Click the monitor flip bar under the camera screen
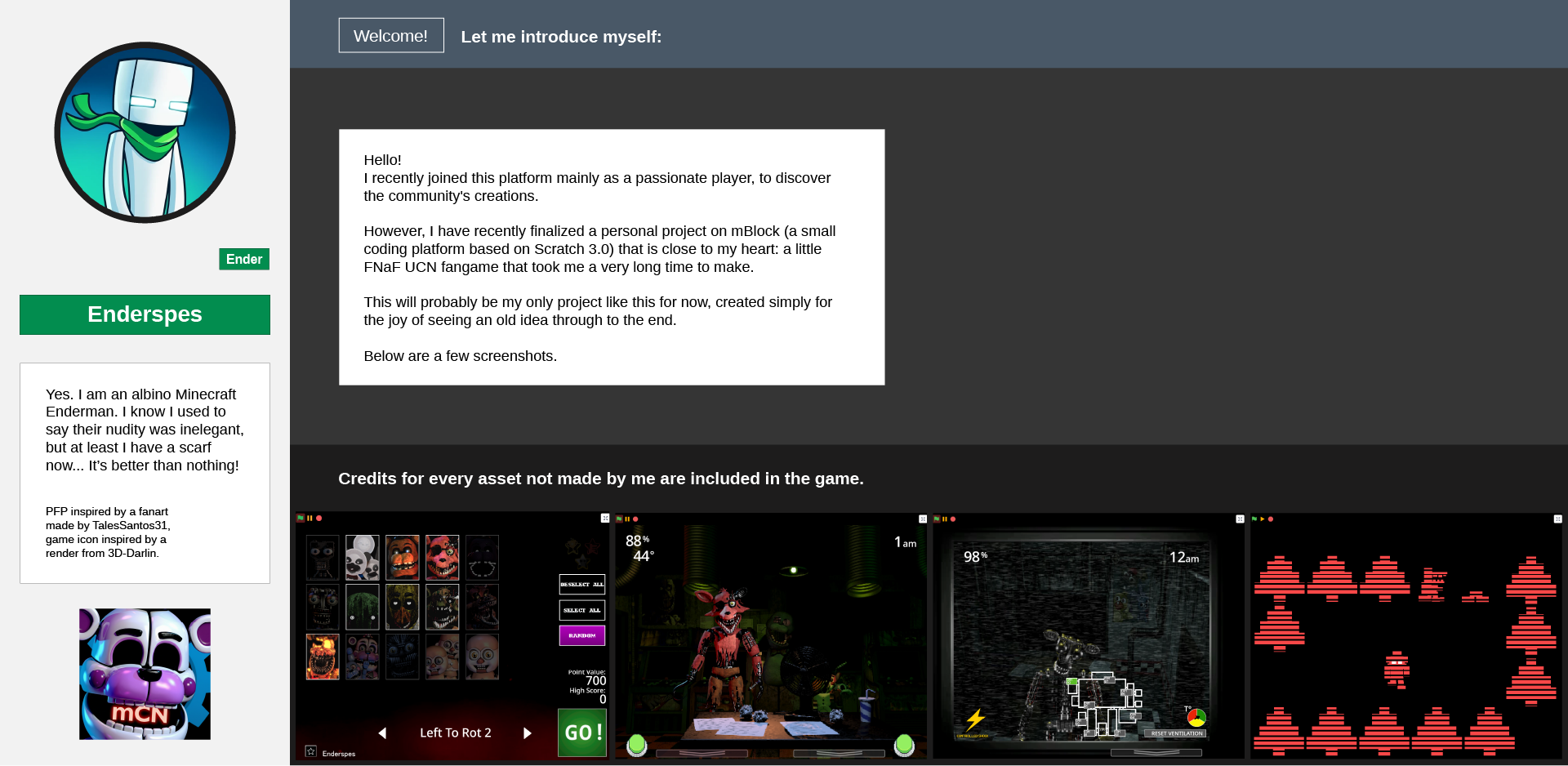 click(x=1156, y=753)
